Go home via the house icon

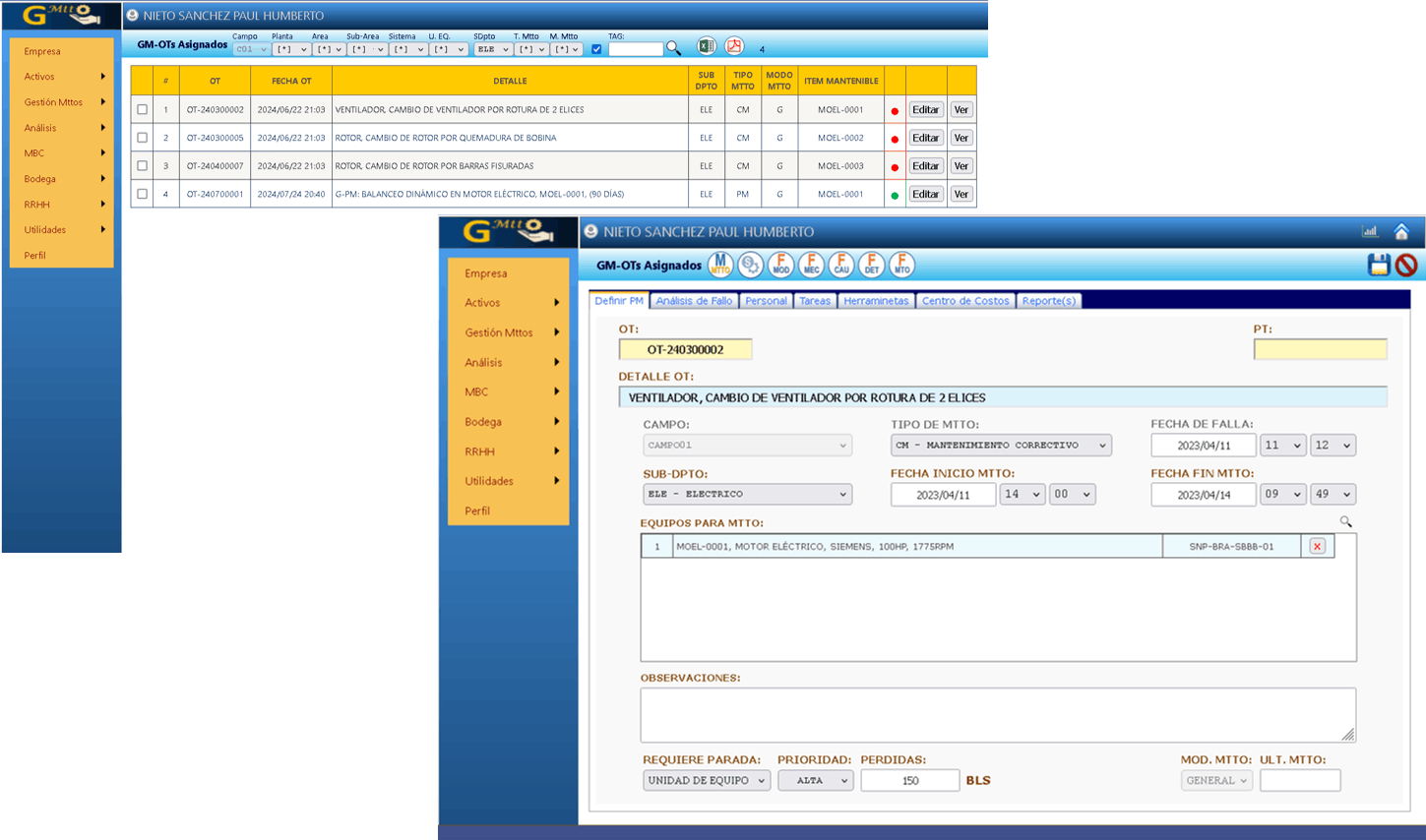1401,232
